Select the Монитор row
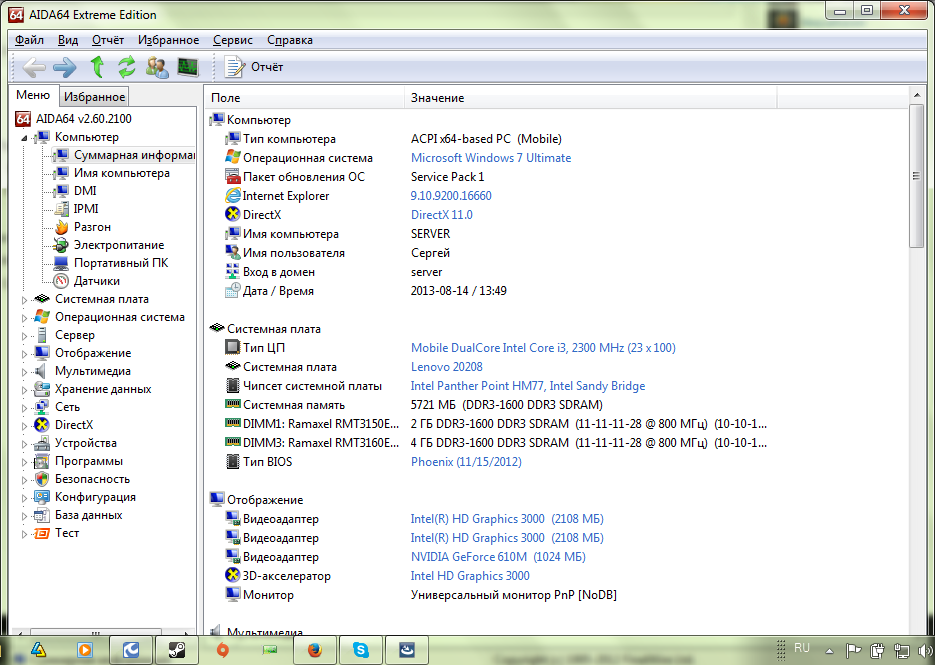This screenshot has height=665, width=935. pyautogui.click(x=420, y=595)
